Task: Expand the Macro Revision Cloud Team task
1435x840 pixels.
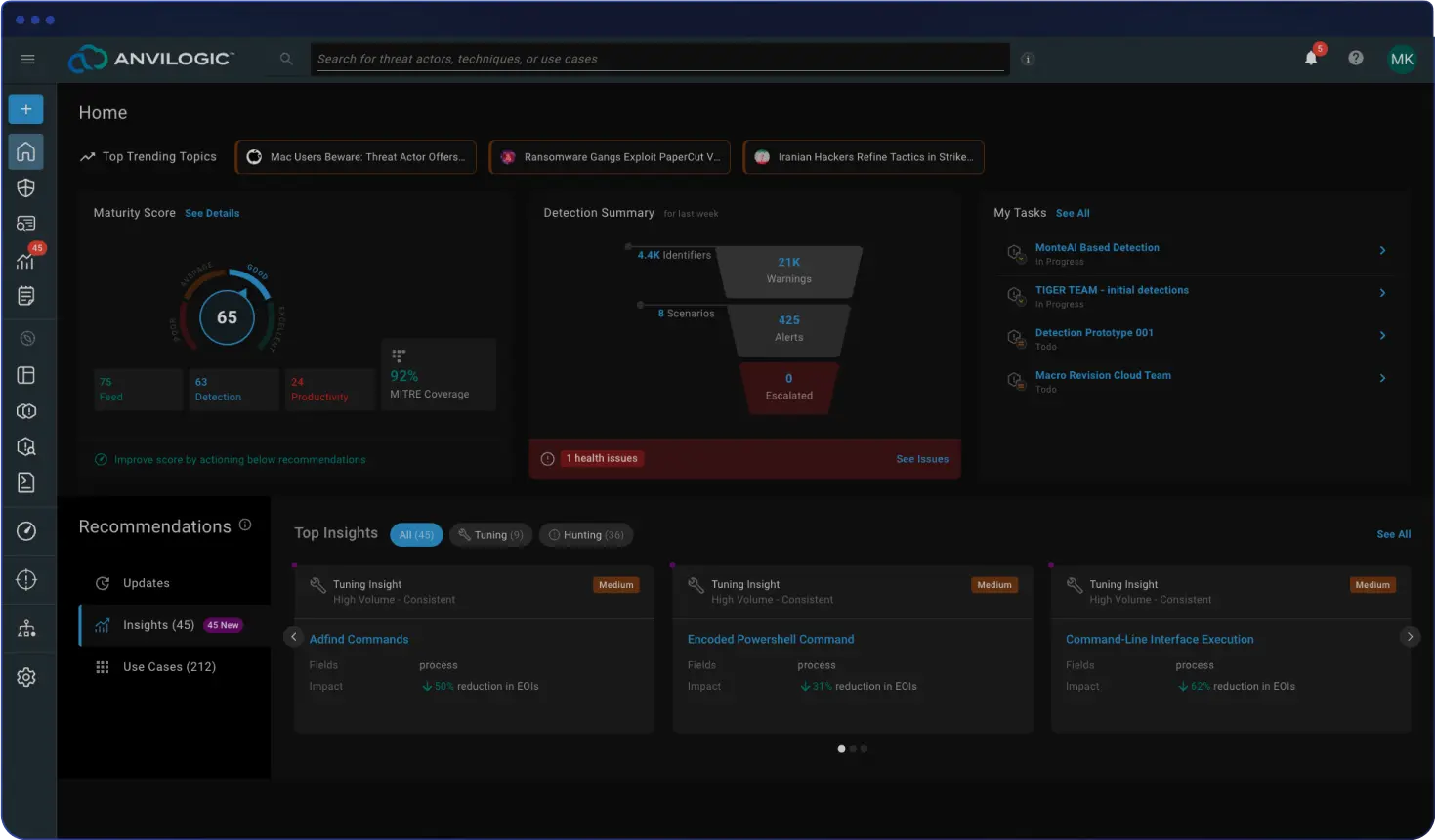Action: (1382, 378)
